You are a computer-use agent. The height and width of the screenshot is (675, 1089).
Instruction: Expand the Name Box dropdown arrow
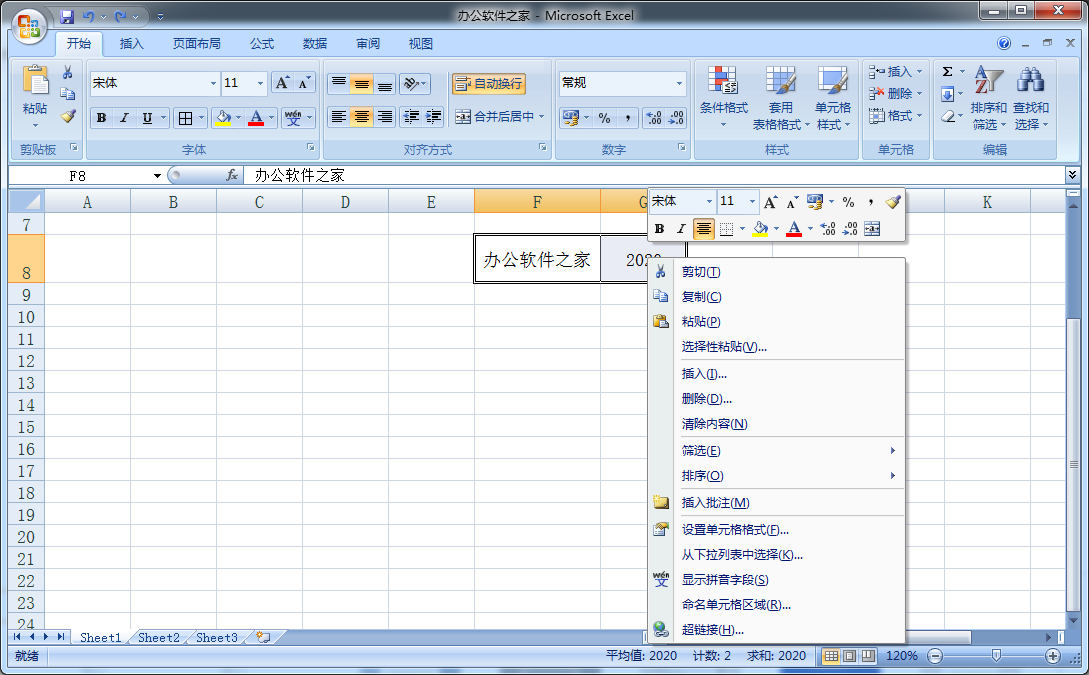pyautogui.click(x=158, y=176)
